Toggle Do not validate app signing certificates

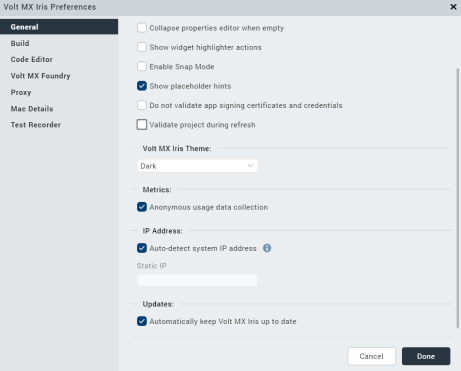142,105
